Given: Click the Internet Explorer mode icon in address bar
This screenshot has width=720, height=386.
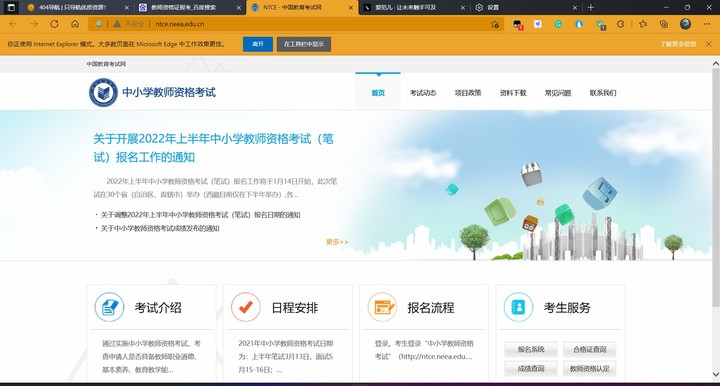Looking at the screenshot, I should [99, 24].
